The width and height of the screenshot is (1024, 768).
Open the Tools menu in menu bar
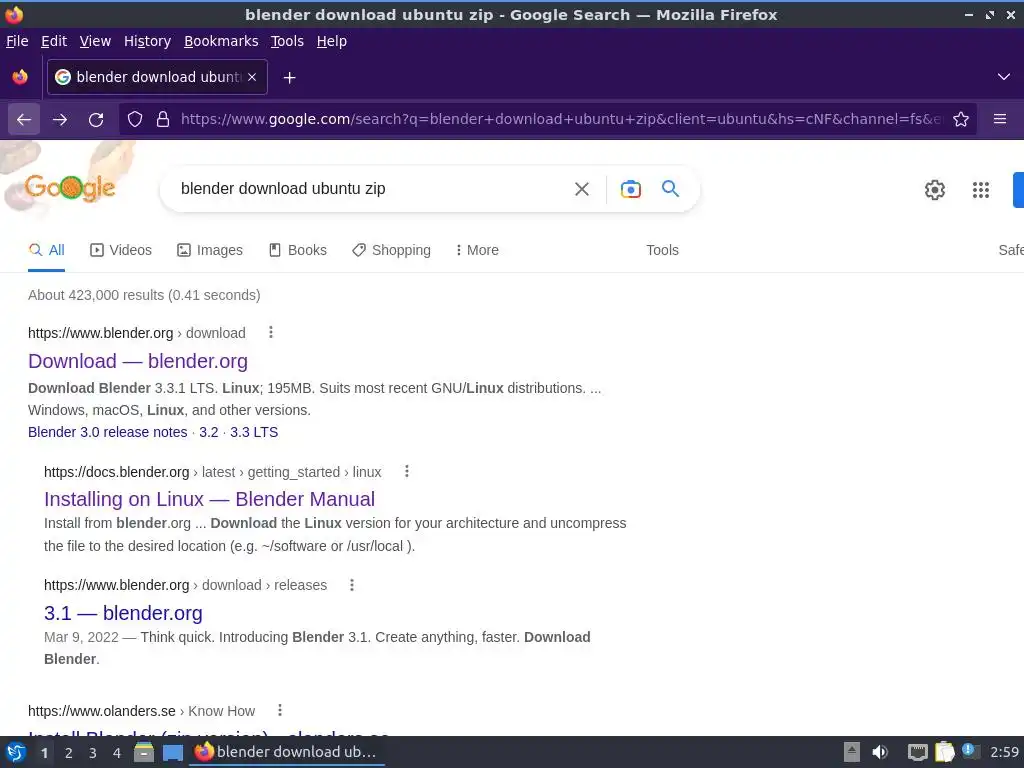coord(287,41)
